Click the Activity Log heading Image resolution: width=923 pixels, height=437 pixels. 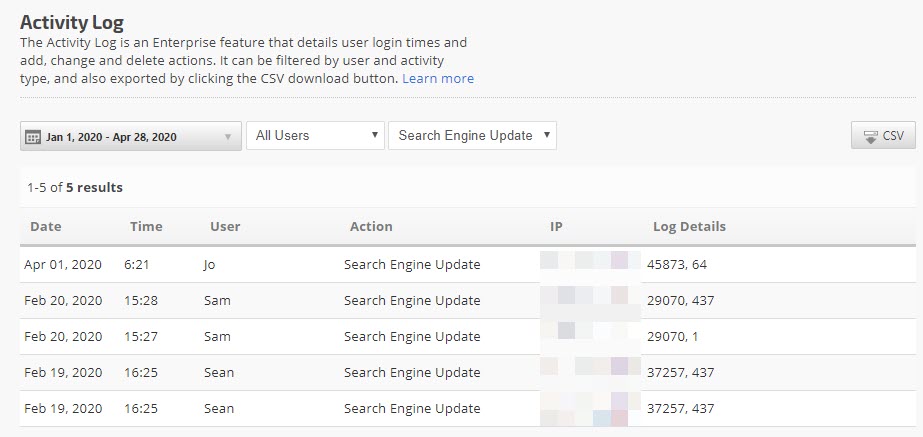79,22
